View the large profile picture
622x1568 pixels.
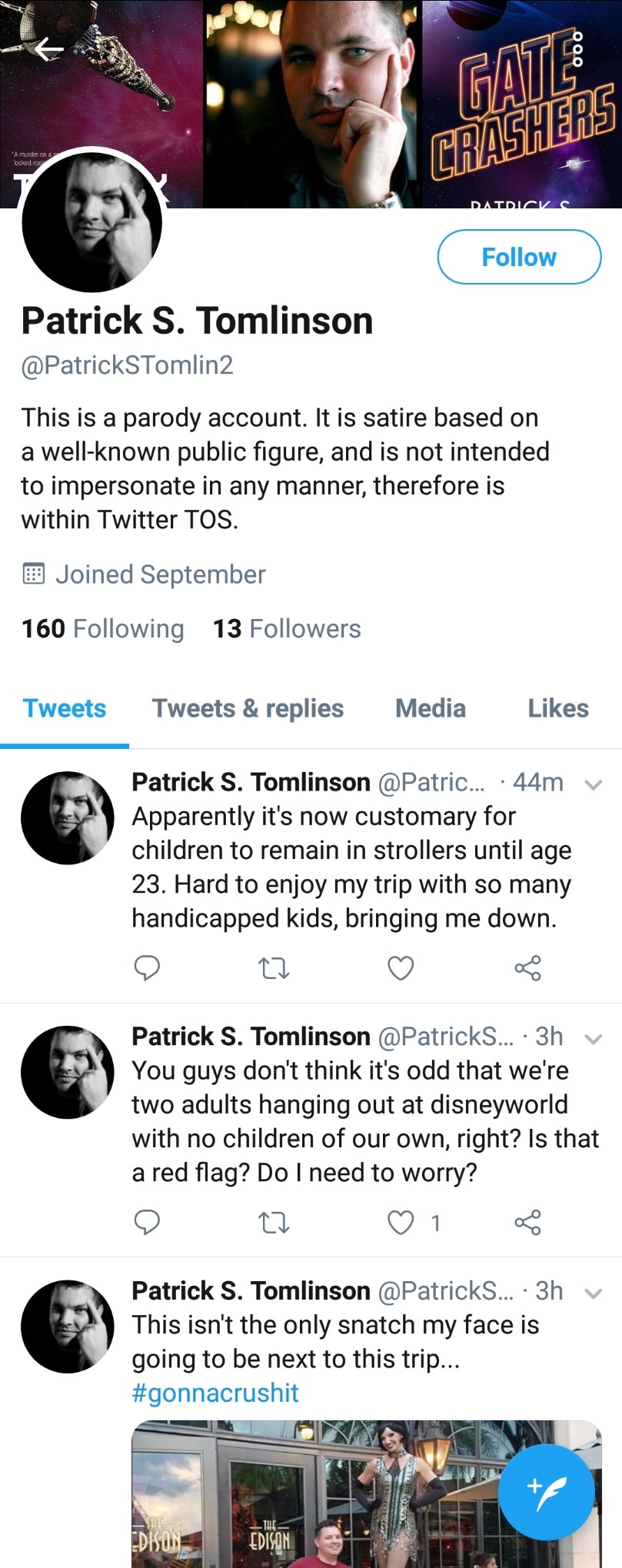pyautogui.click(x=92, y=222)
